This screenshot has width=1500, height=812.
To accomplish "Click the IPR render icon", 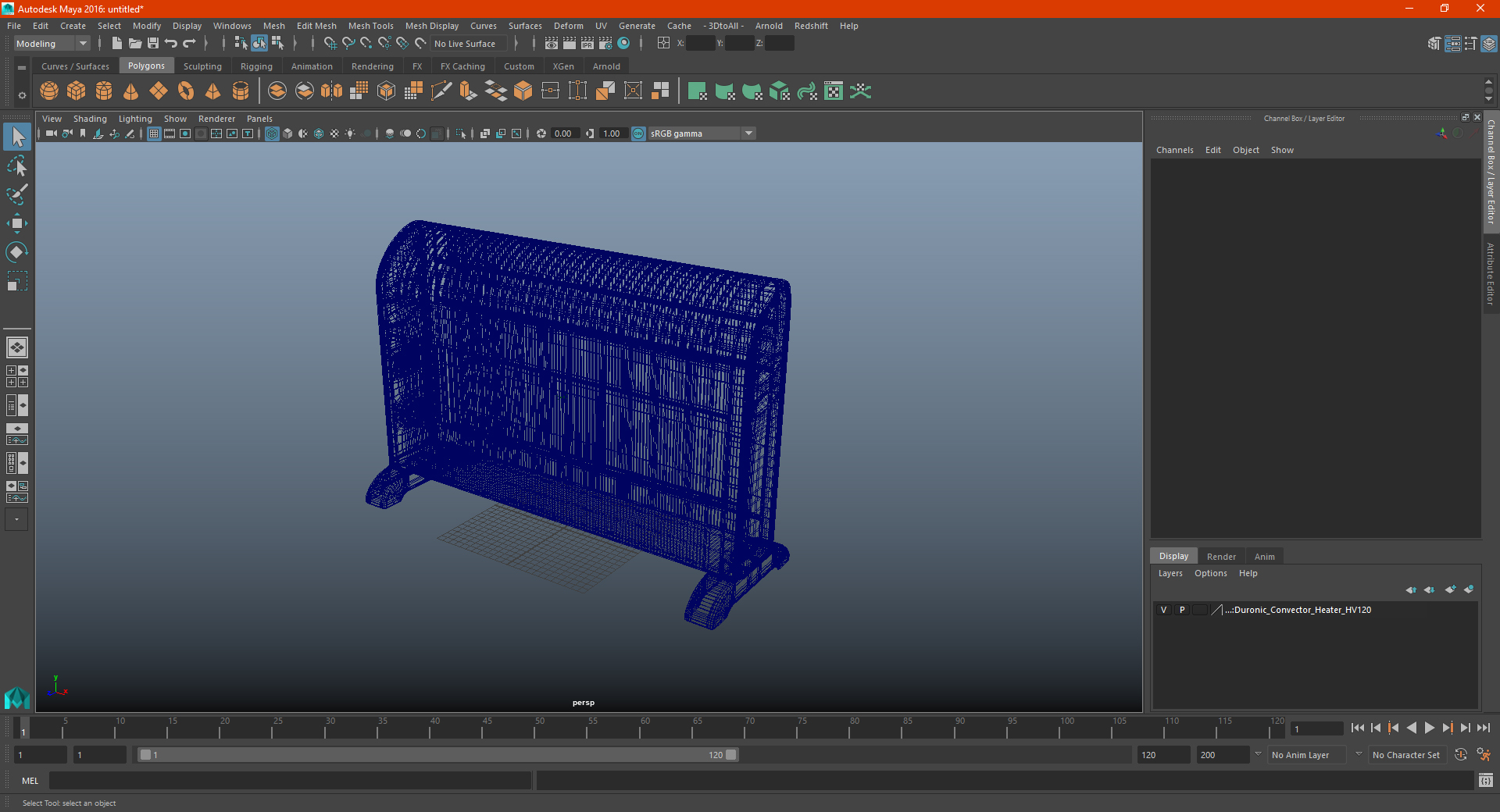I will [587, 44].
